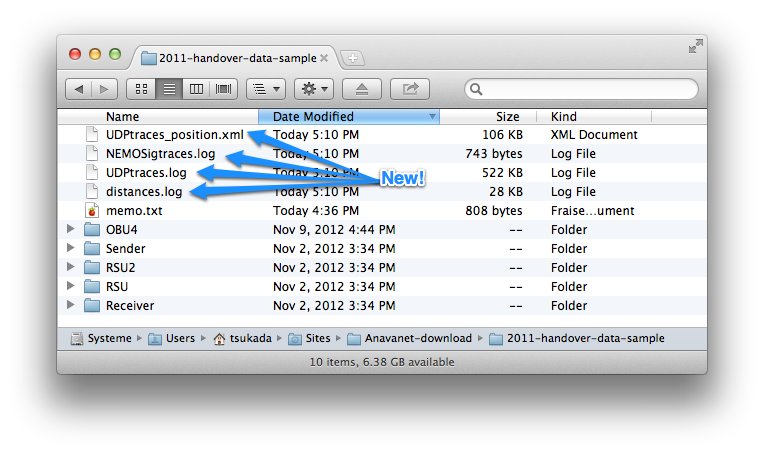Screen dimensions: 764x453
Task: Click the distances.log file name
Action: (x=144, y=192)
